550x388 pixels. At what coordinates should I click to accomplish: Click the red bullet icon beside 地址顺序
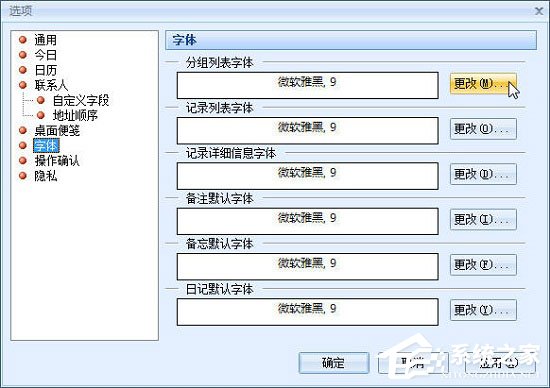pyautogui.click(x=41, y=115)
